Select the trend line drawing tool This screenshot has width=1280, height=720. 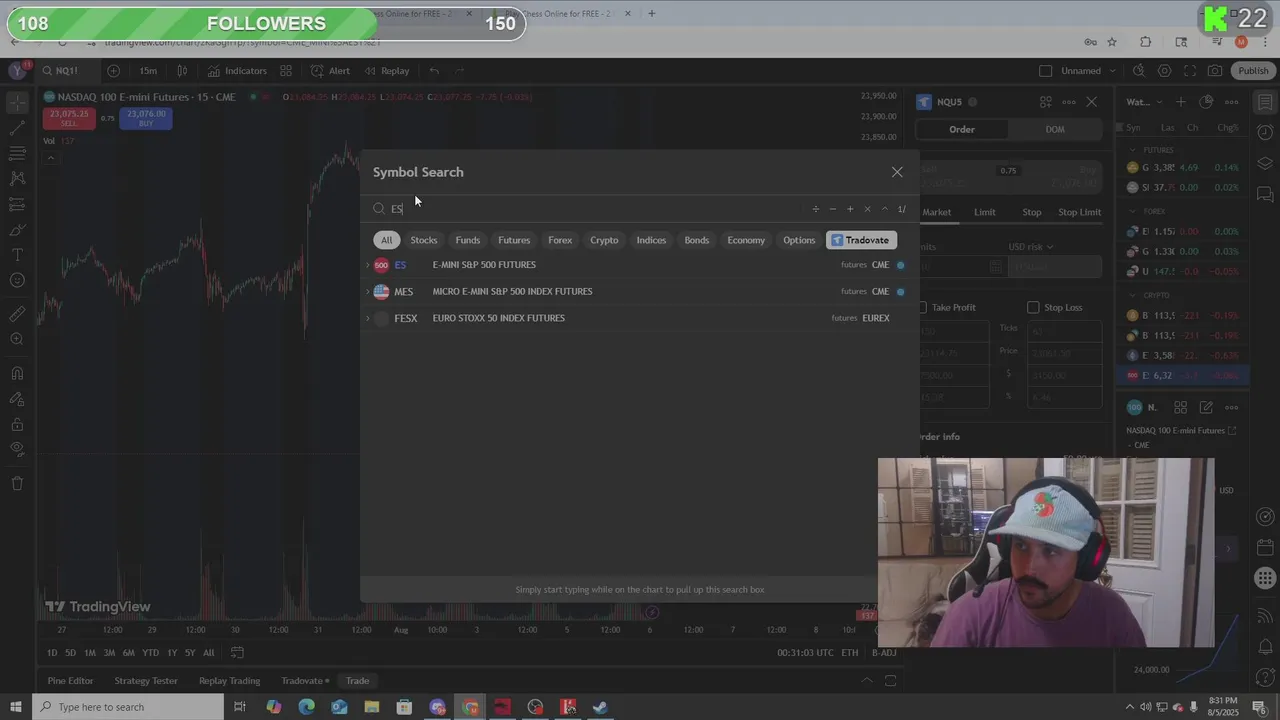[x=17, y=128]
